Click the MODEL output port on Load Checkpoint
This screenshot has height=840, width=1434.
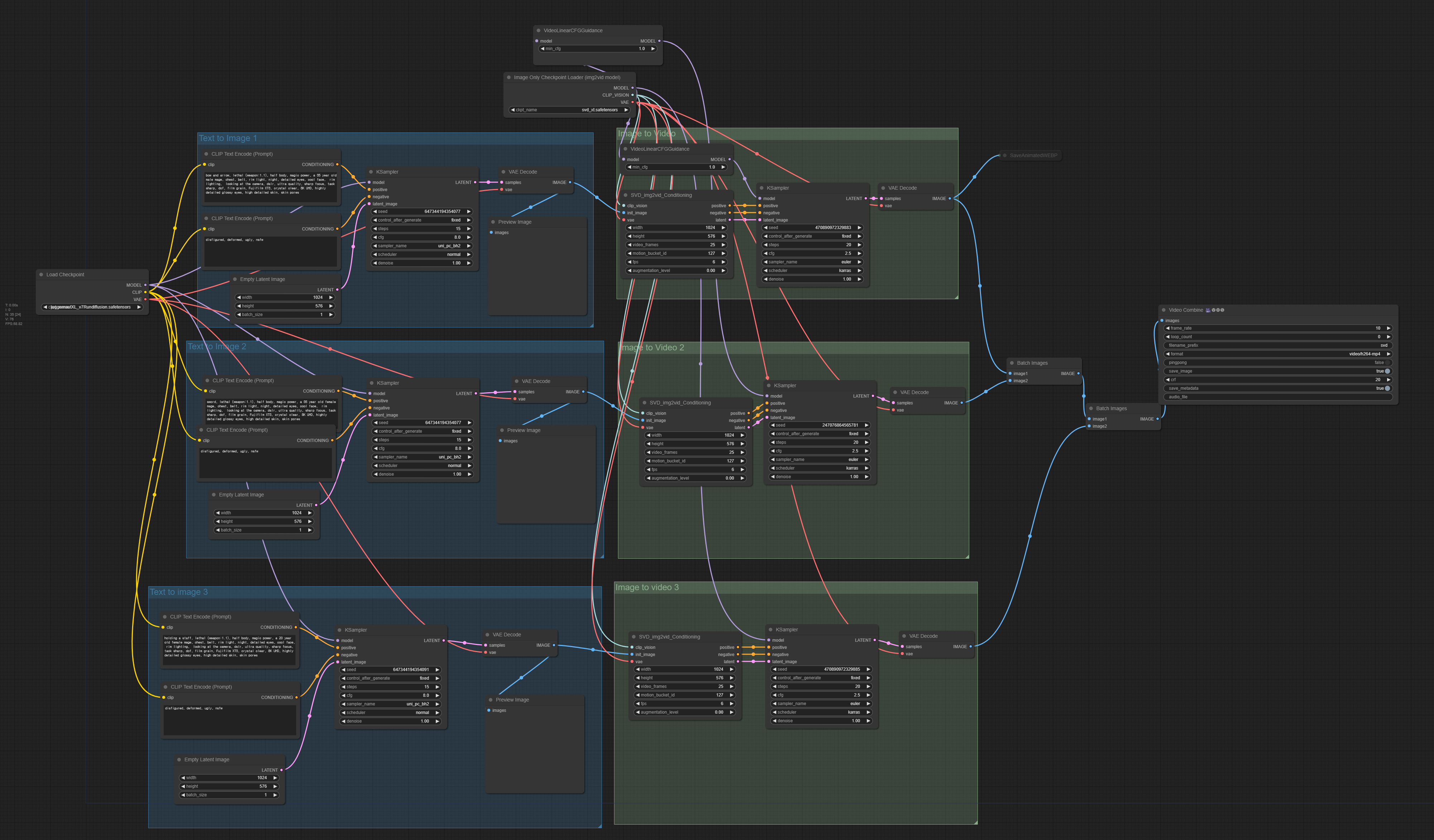point(146,285)
